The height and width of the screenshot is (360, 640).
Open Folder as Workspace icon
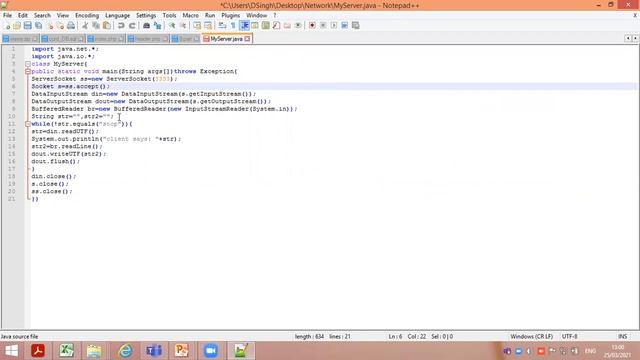click(287, 25)
